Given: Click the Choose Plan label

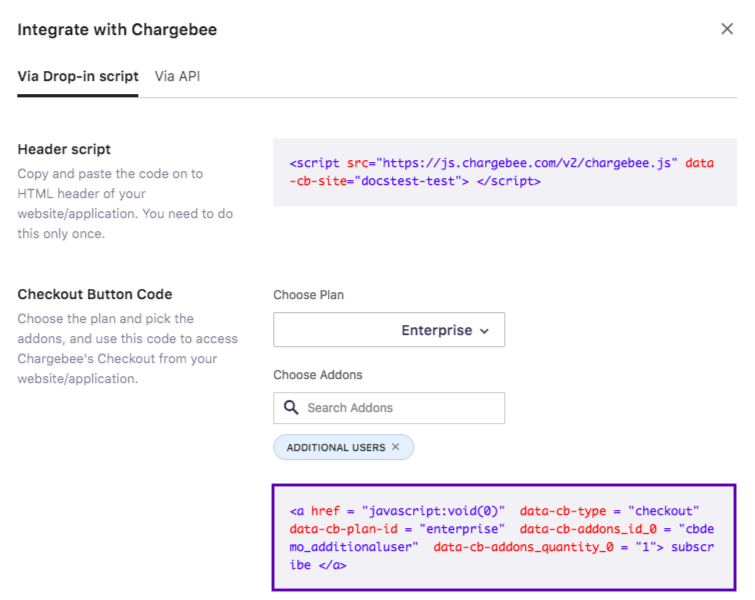Looking at the screenshot, I should (x=309, y=295).
